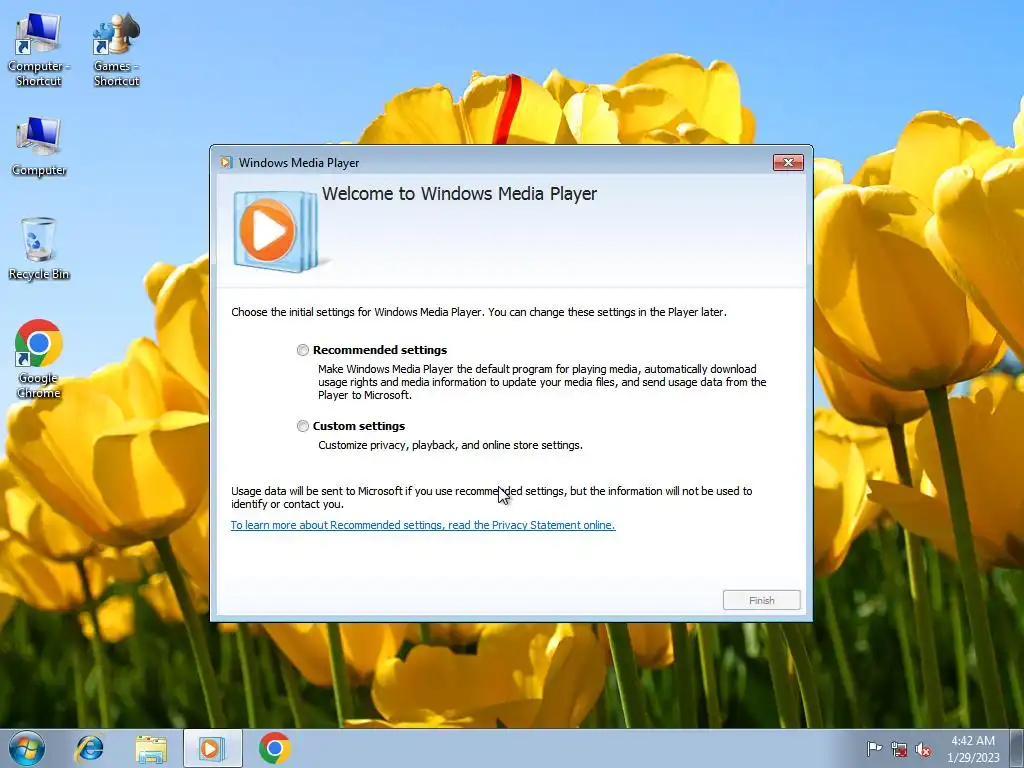The image size is (1024, 768).
Task: Open the Windows Start menu orb
Action: point(27,748)
